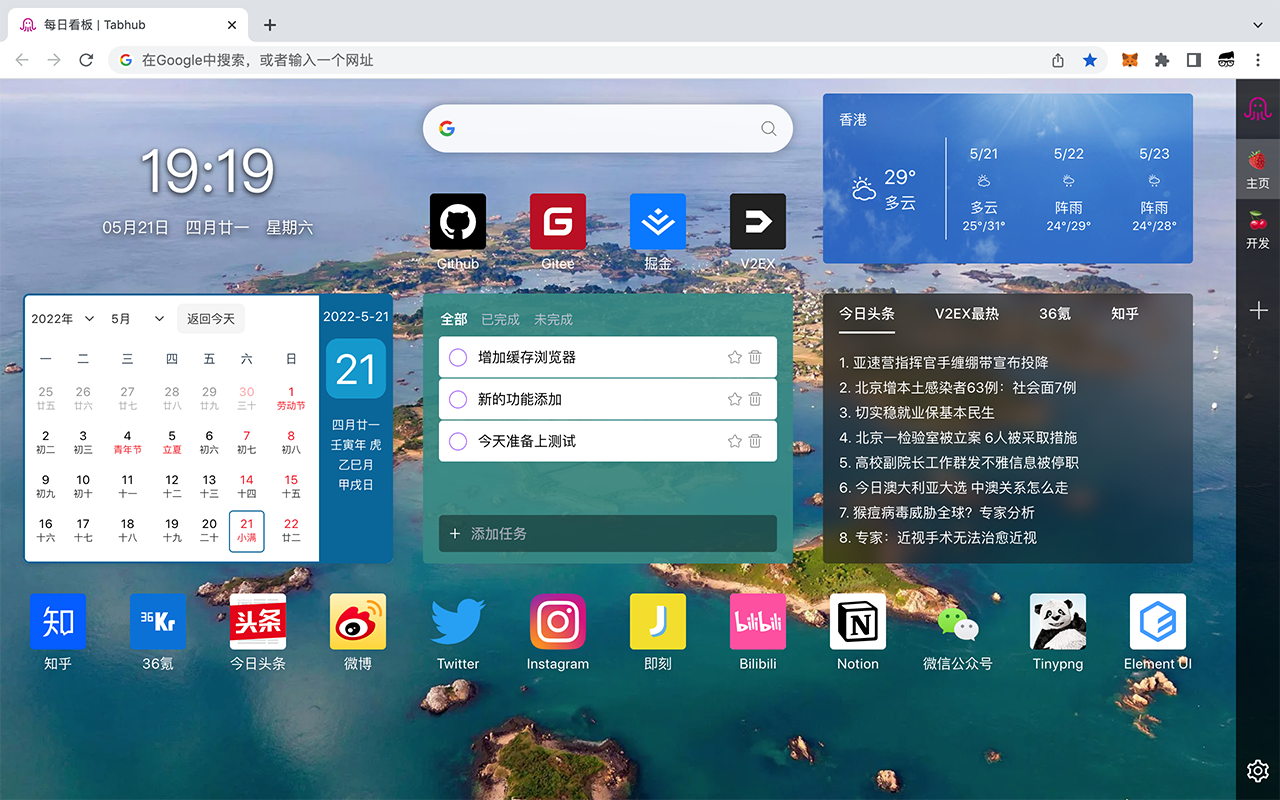1280x800 pixels.
Task: Switch to the V2EX最热 news tab
Action: point(967,313)
